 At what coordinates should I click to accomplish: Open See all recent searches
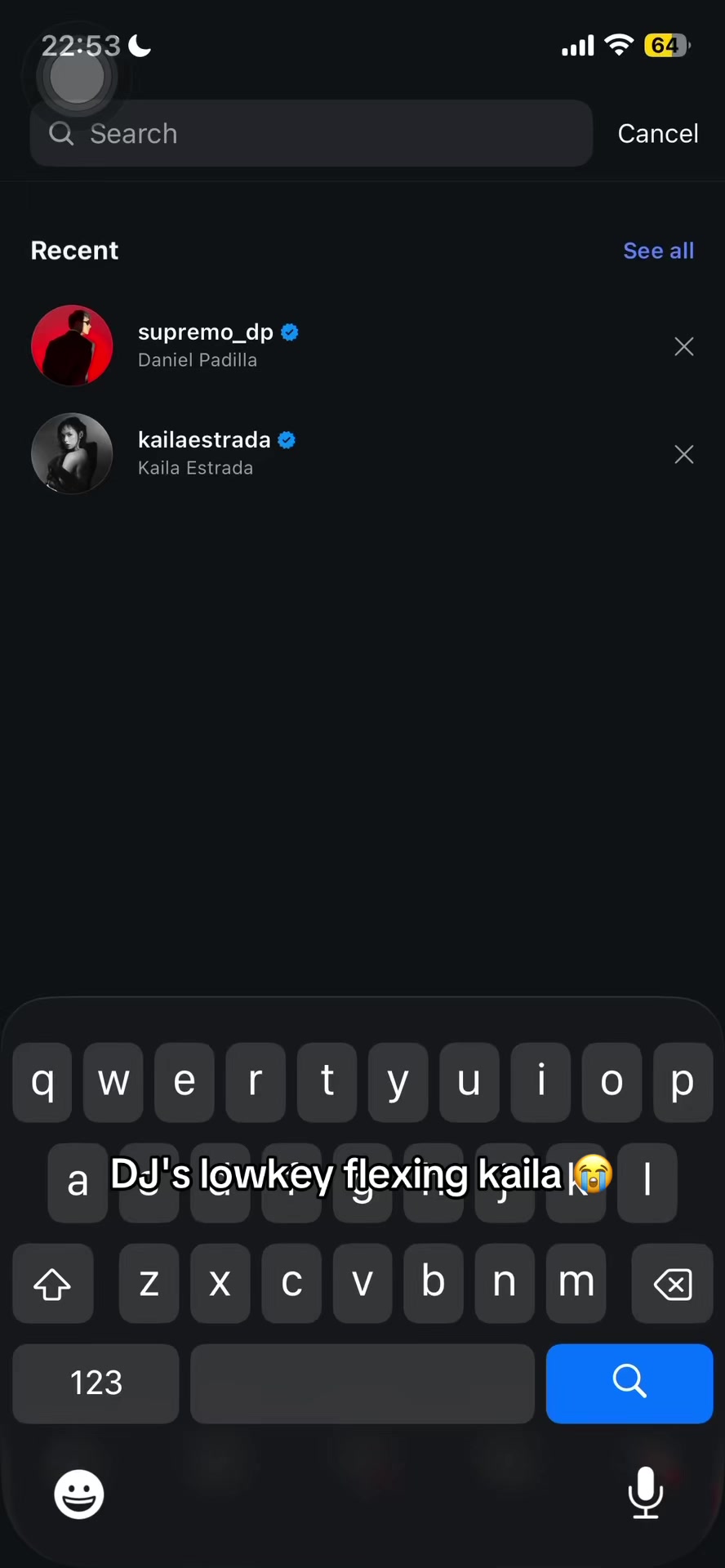pos(658,251)
